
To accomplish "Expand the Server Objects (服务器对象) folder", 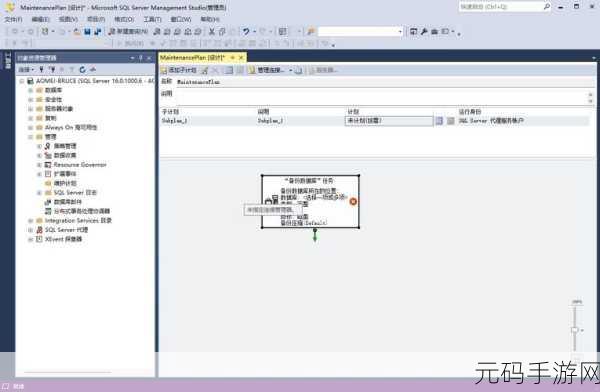I will pyautogui.click(x=30, y=109).
